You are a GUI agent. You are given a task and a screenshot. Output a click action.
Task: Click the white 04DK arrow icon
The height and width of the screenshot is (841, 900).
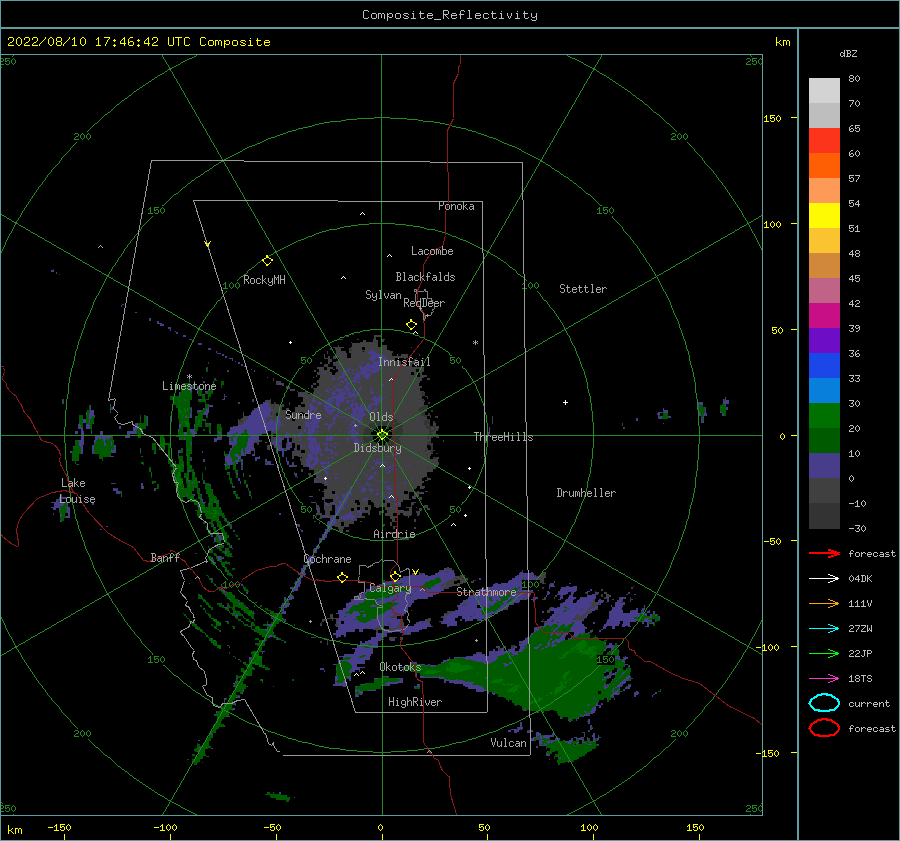tap(824, 579)
